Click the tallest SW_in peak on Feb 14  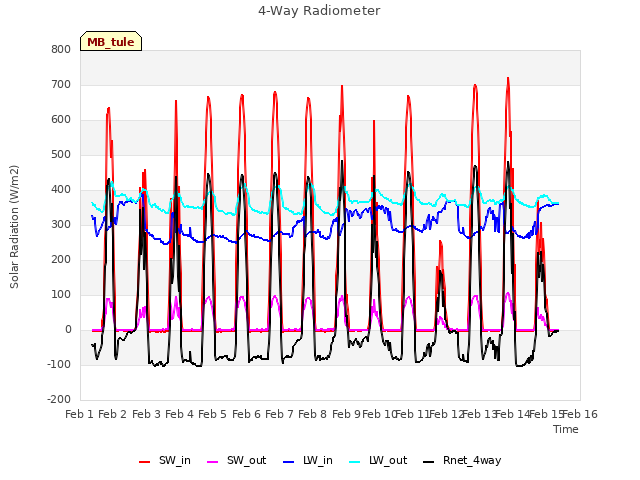click(508, 78)
